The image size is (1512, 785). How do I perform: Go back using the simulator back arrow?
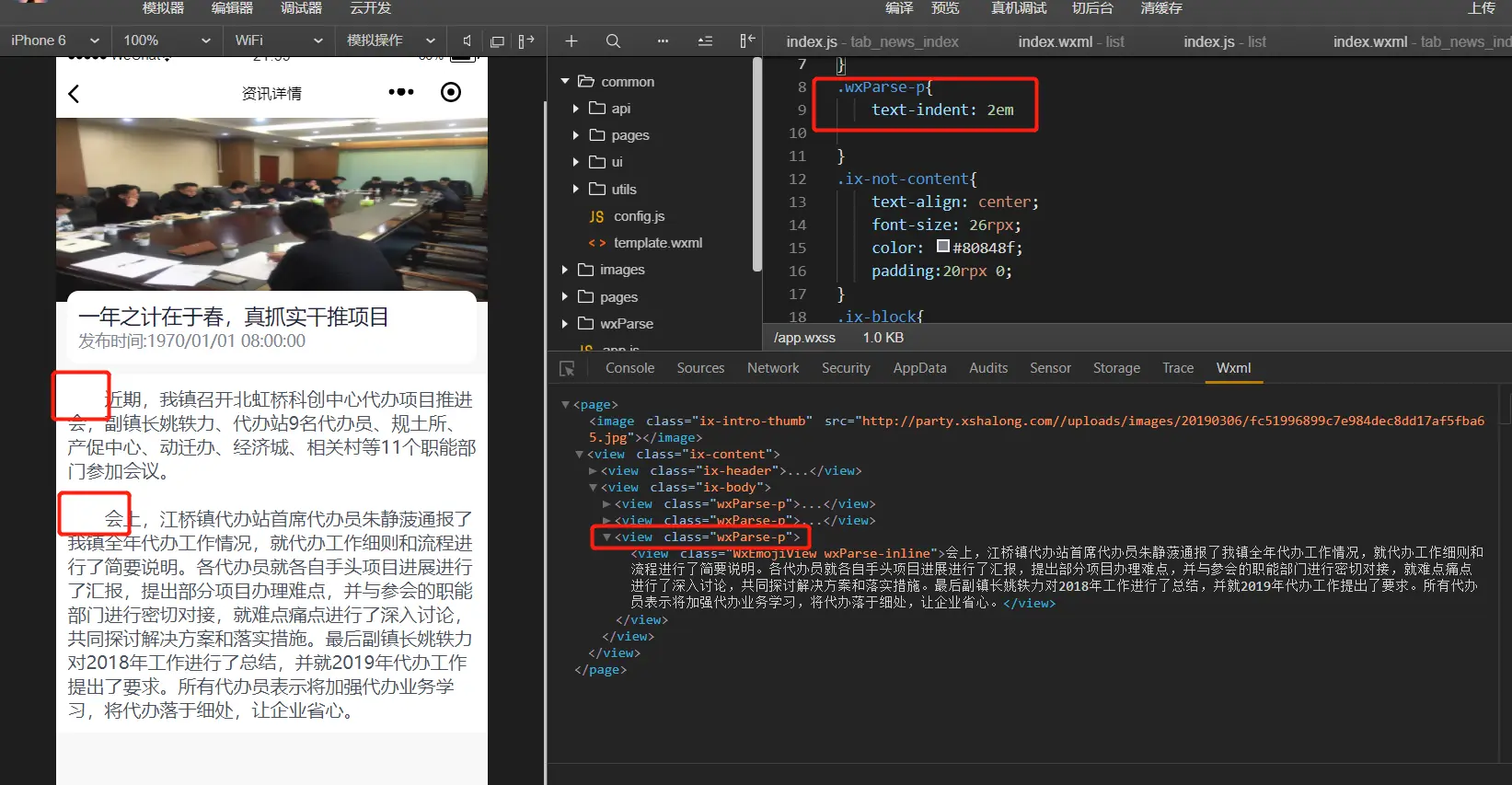(74, 93)
